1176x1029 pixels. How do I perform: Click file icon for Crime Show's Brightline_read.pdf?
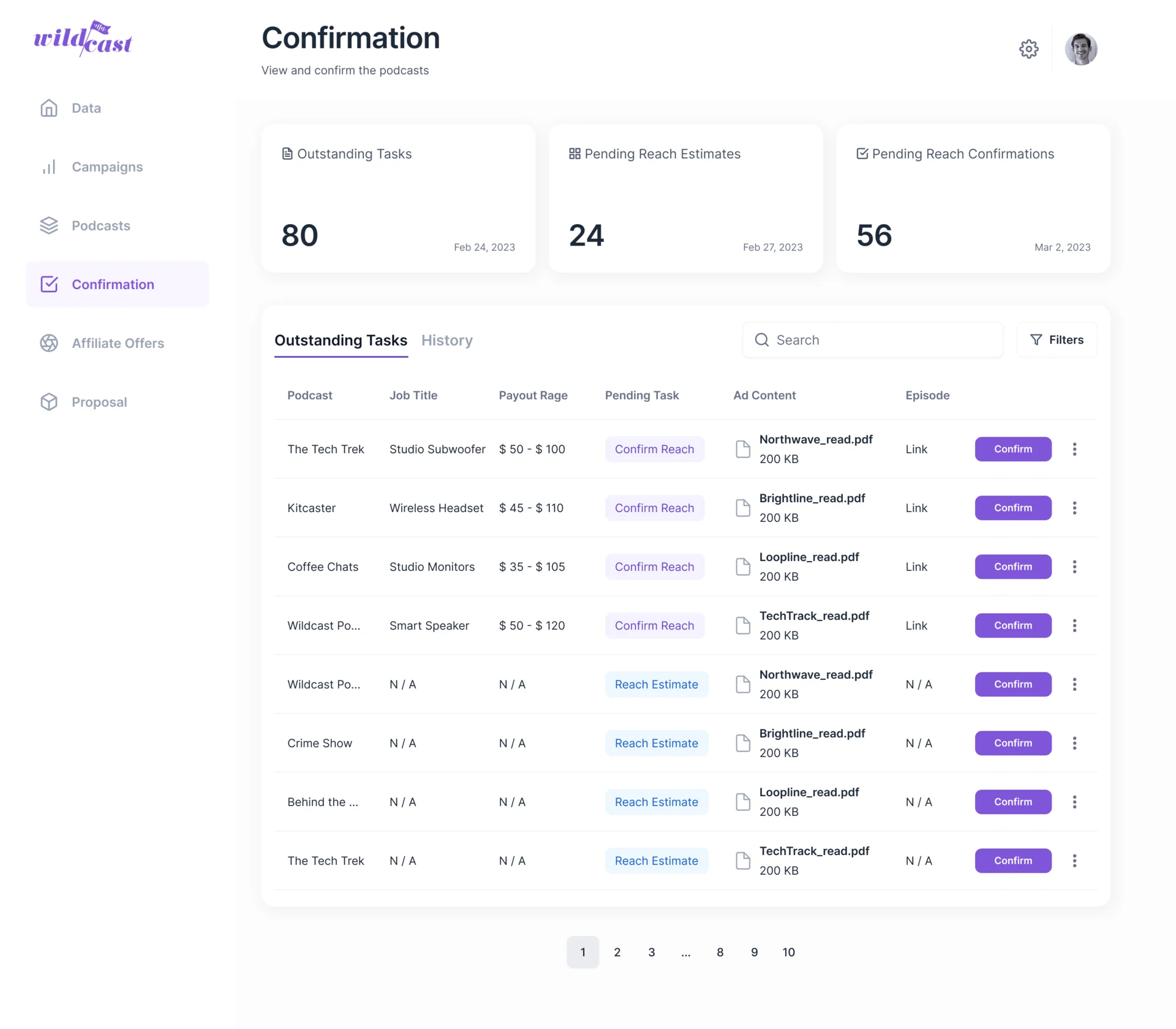click(742, 743)
